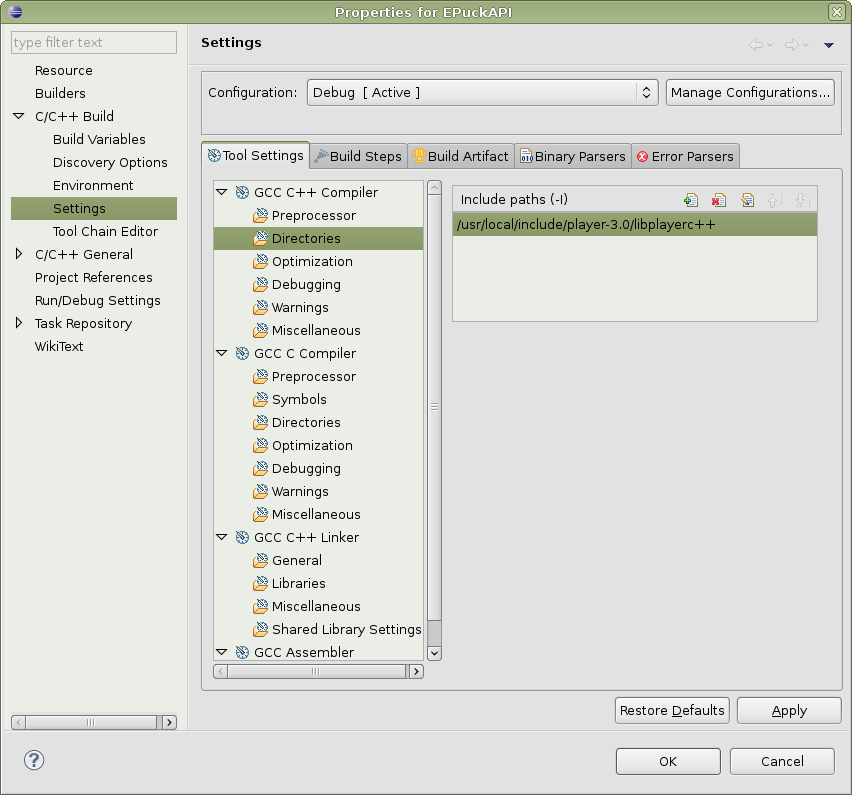This screenshot has width=852, height=795.
Task: Select Discovery Options in left tree
Action: pos(110,162)
